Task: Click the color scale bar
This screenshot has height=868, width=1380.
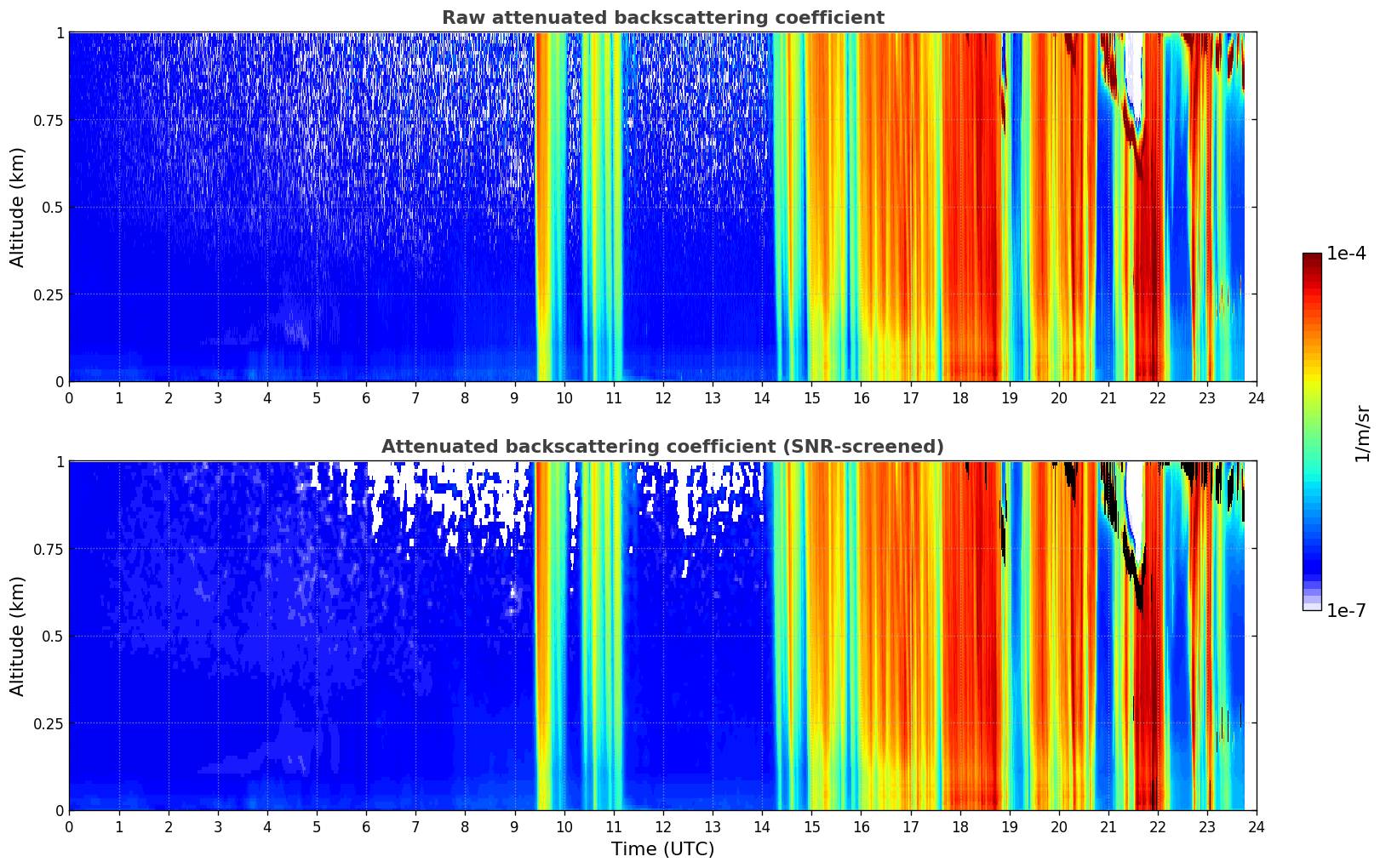Action: [1312, 431]
